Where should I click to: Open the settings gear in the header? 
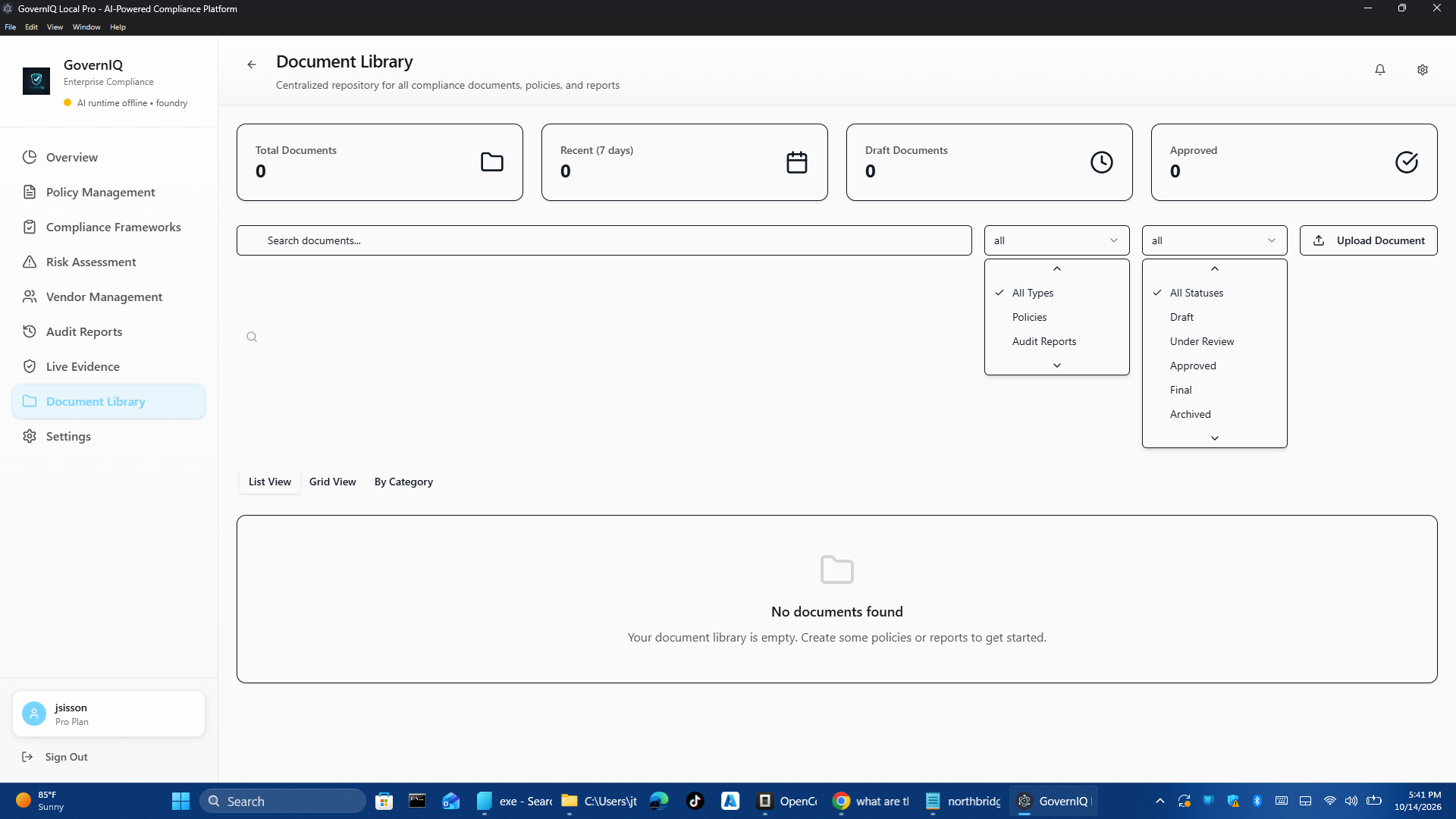point(1423,70)
